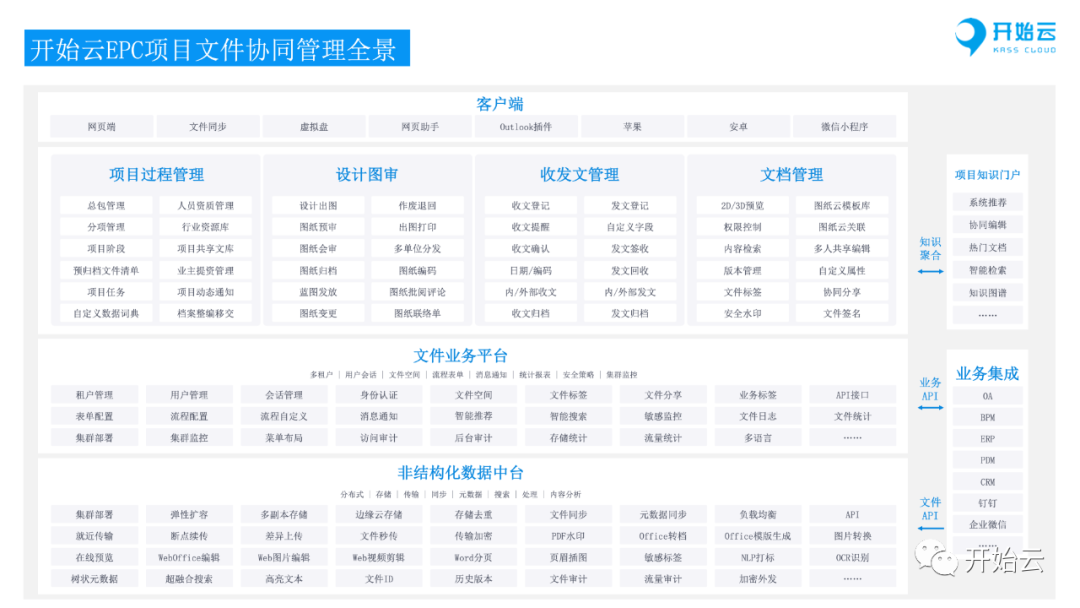This screenshot has height=608, width=1080.
Task: Select ERP in the 业务集成 list
Action: tap(987, 439)
